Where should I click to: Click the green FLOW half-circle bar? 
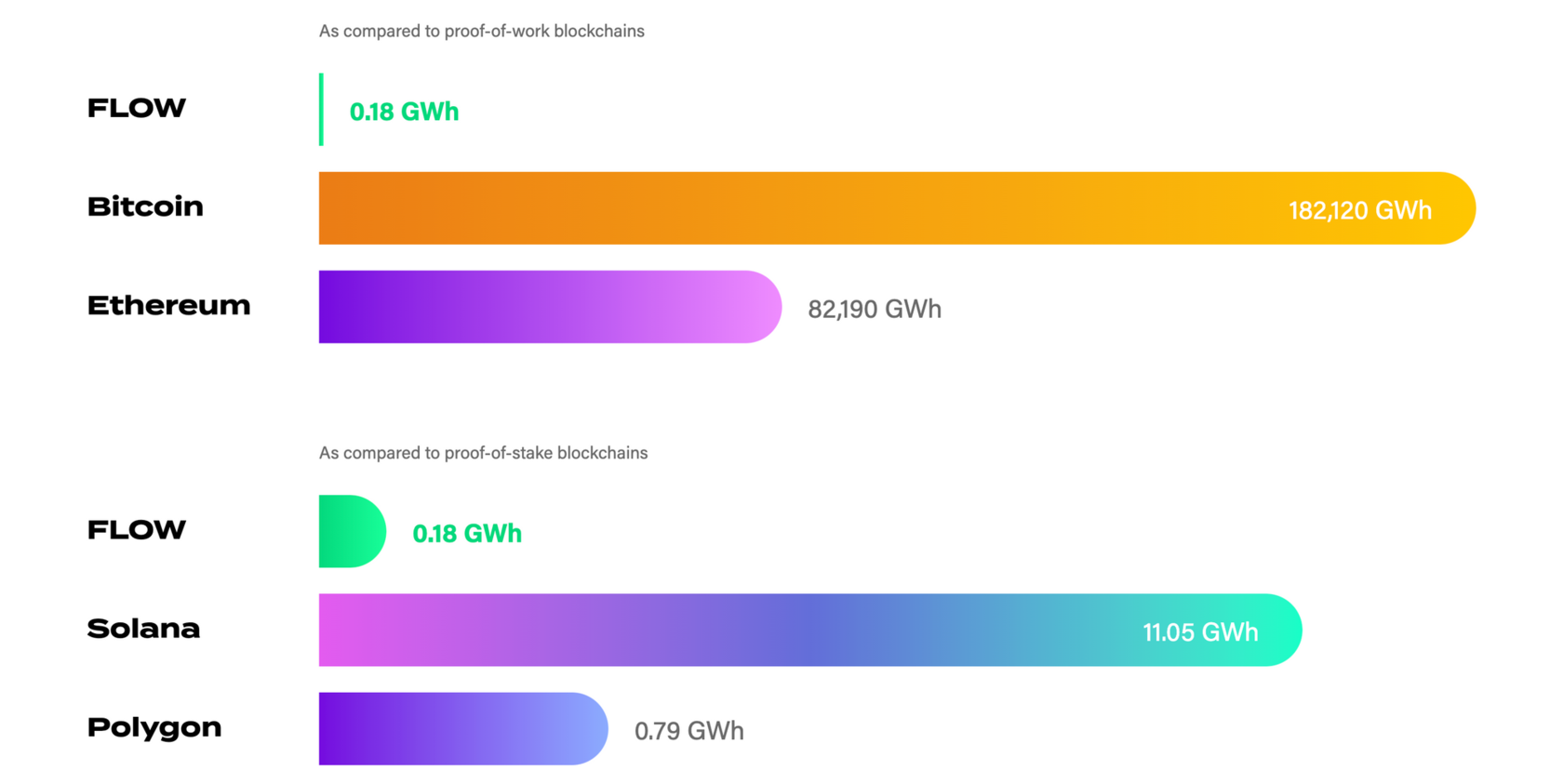coord(353,531)
